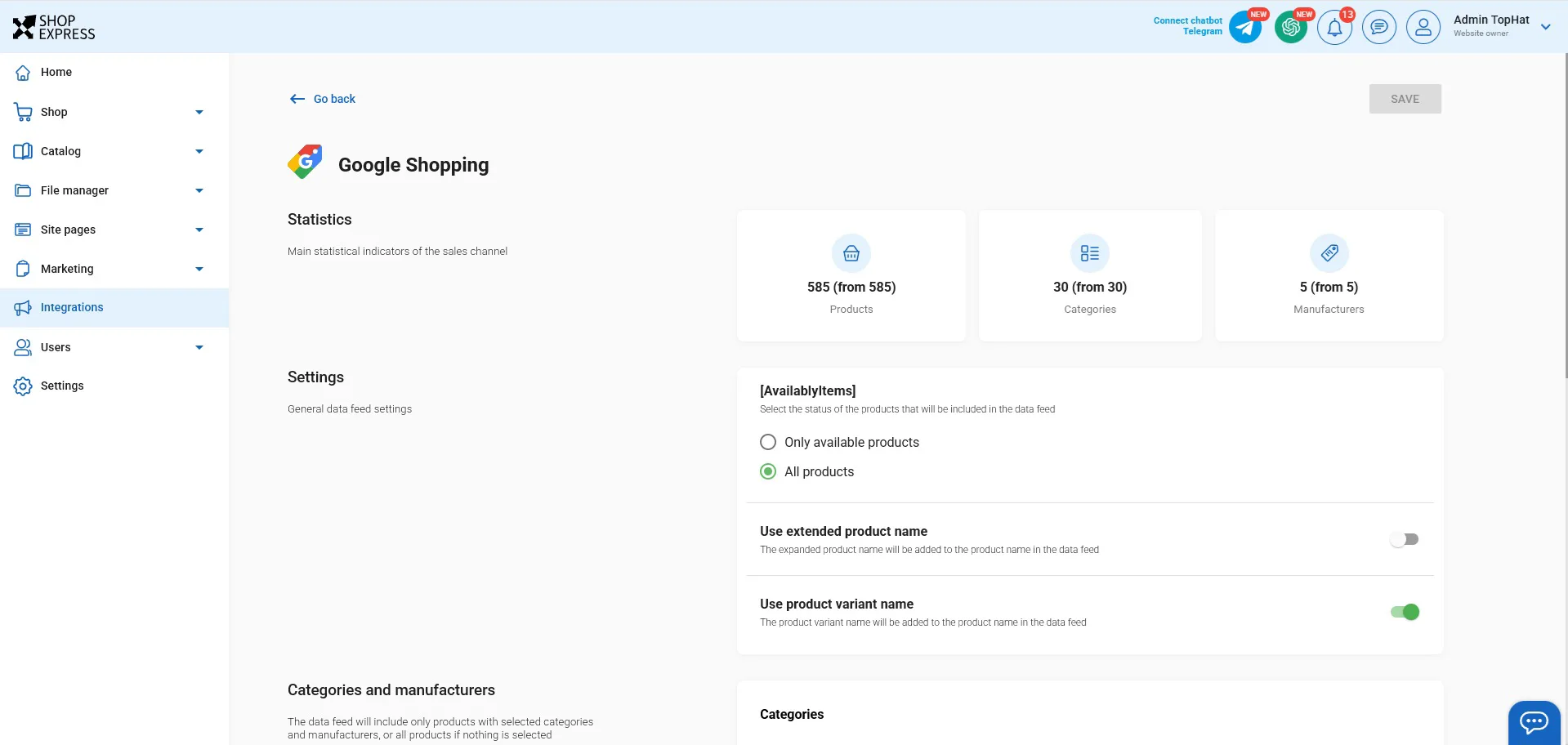Open the live chat support widget

(x=1534, y=722)
